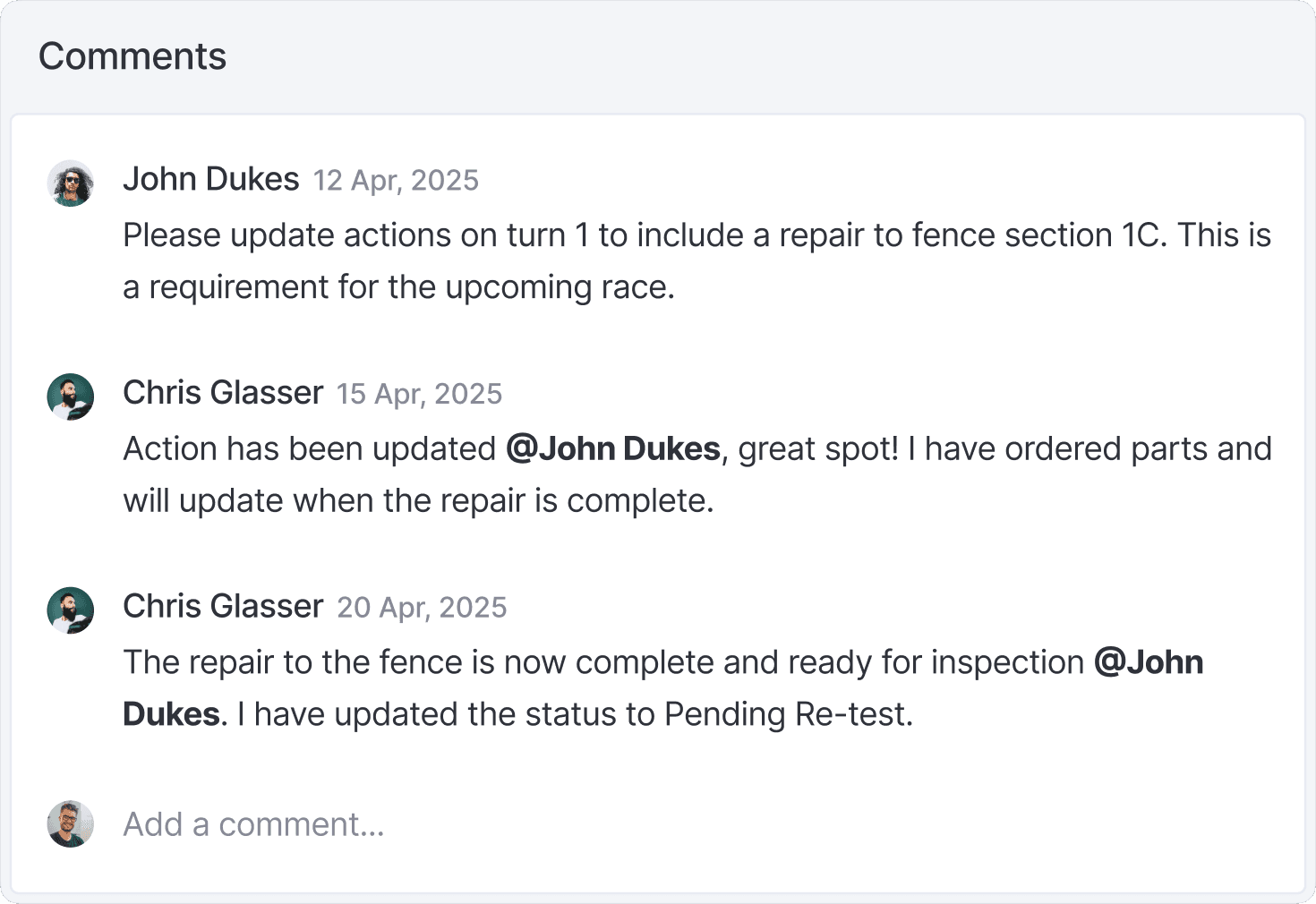Click Chris Glasser's avatar on the 20 Apr comment
The height and width of the screenshot is (904, 1316).
tap(70, 610)
